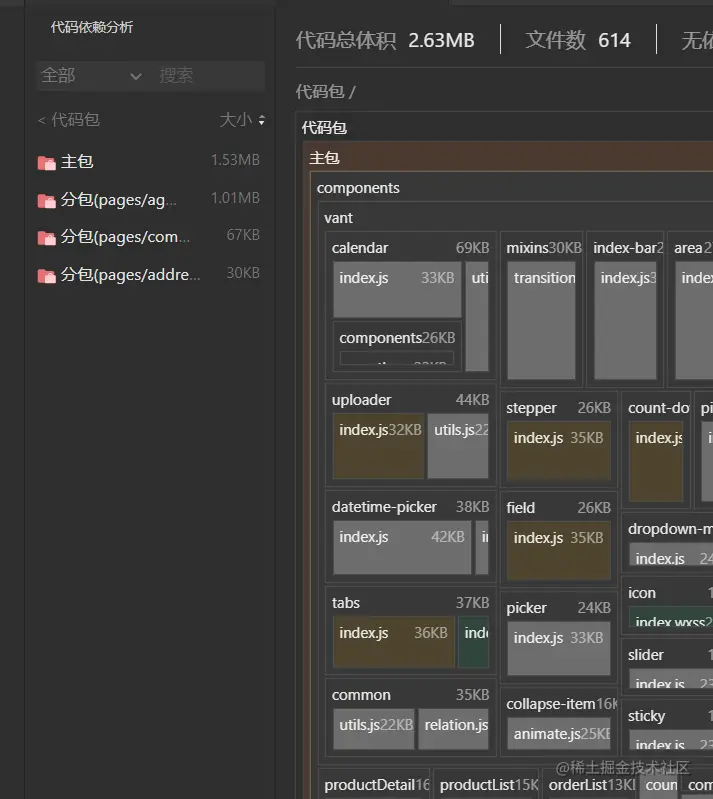This screenshot has width=713, height=799.
Task: Click the productList block
Action: (x=486, y=785)
